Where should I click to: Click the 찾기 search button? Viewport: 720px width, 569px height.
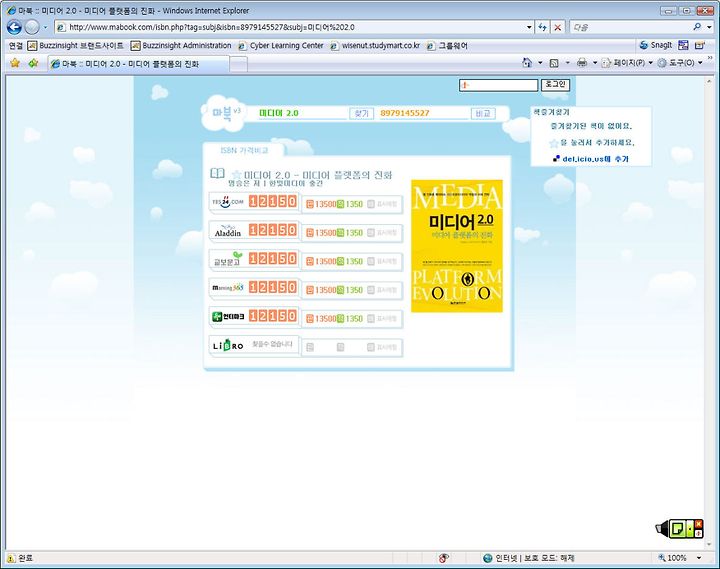point(361,113)
